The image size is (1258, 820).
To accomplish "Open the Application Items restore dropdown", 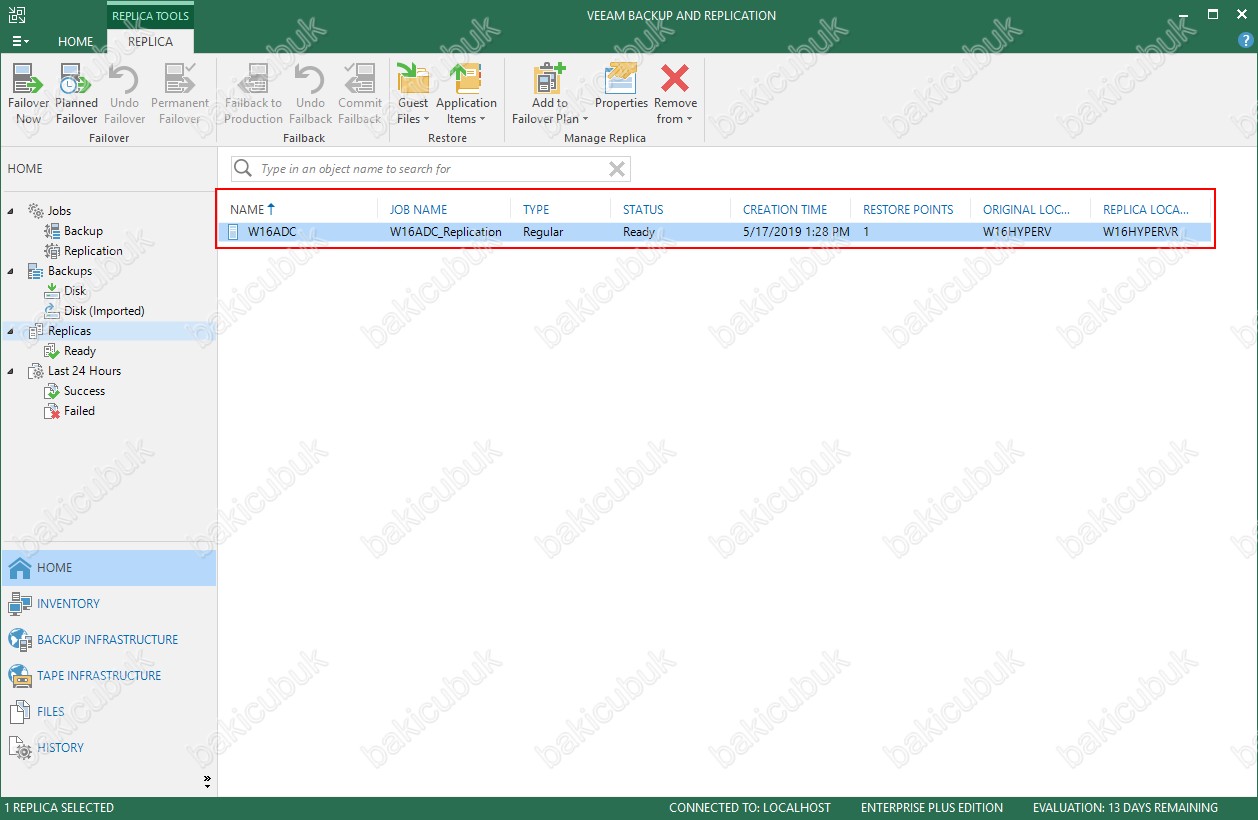I will pyautogui.click(x=466, y=93).
